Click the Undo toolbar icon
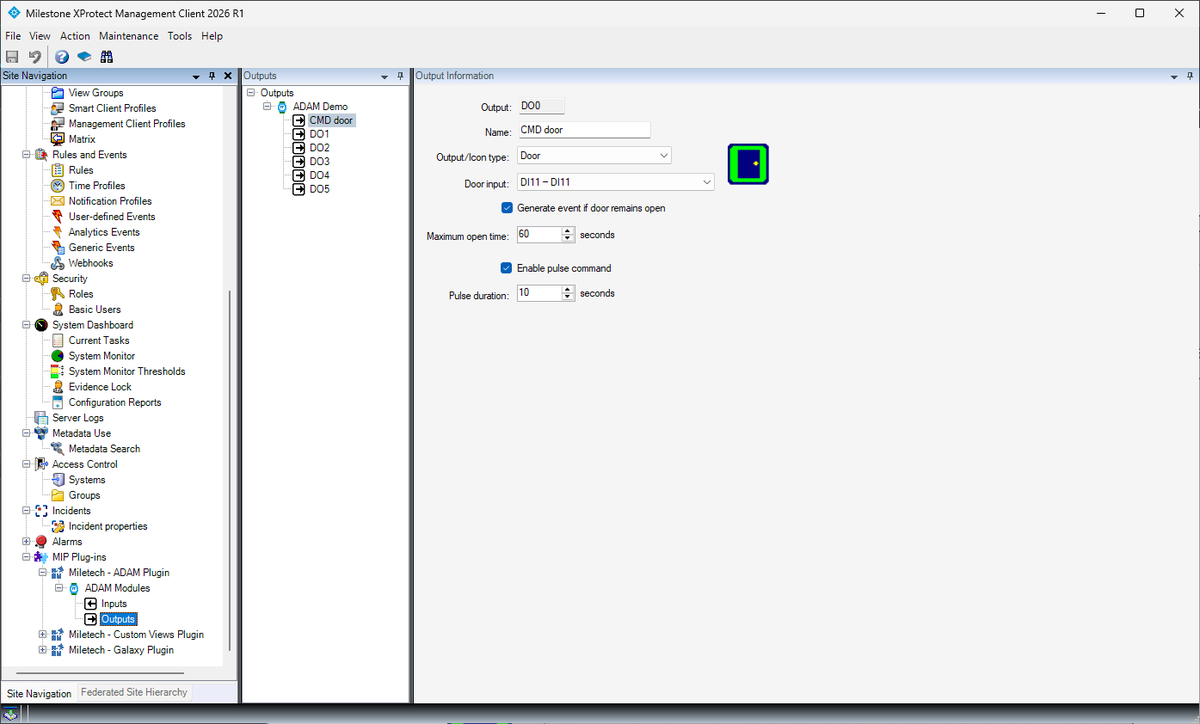Screen dimensions: 1200x724 pyautogui.click(x=35, y=57)
